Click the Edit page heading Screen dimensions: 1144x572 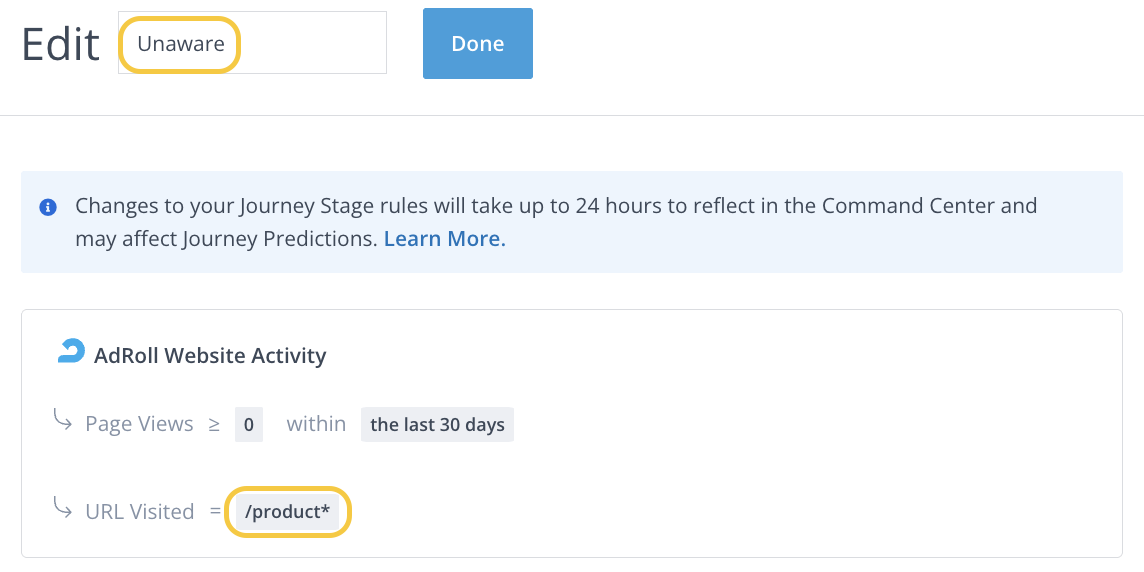60,44
